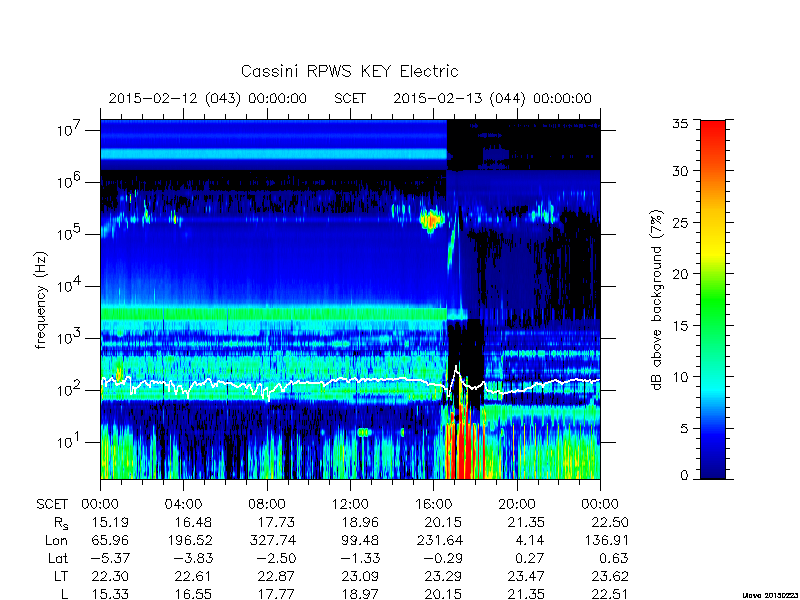The image size is (800, 600).
Task: Click the SCET label above the plot
Action: [x=350, y=98]
